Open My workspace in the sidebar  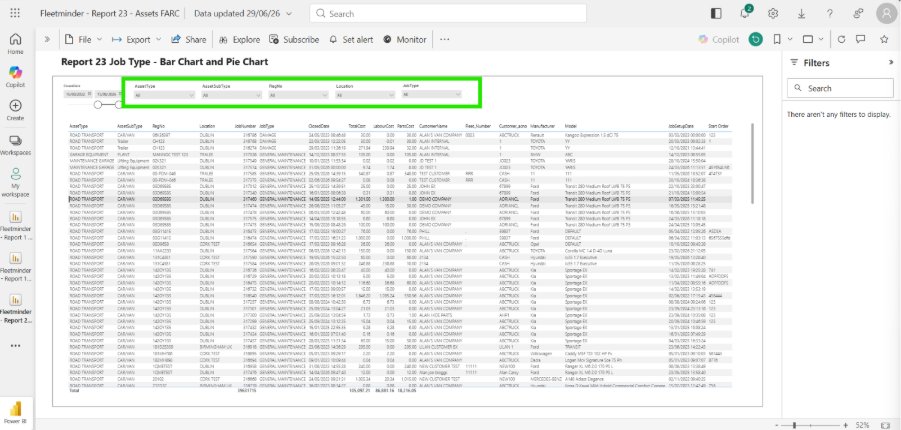point(16,183)
